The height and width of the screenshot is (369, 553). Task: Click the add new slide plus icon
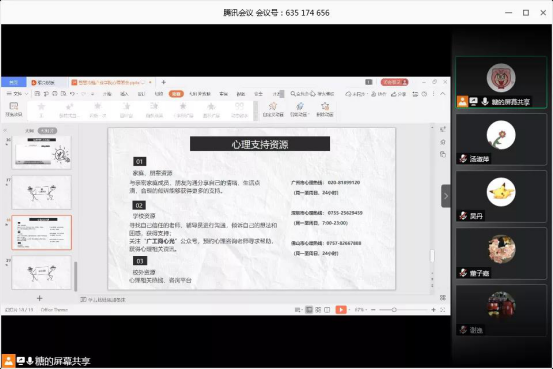(40, 298)
